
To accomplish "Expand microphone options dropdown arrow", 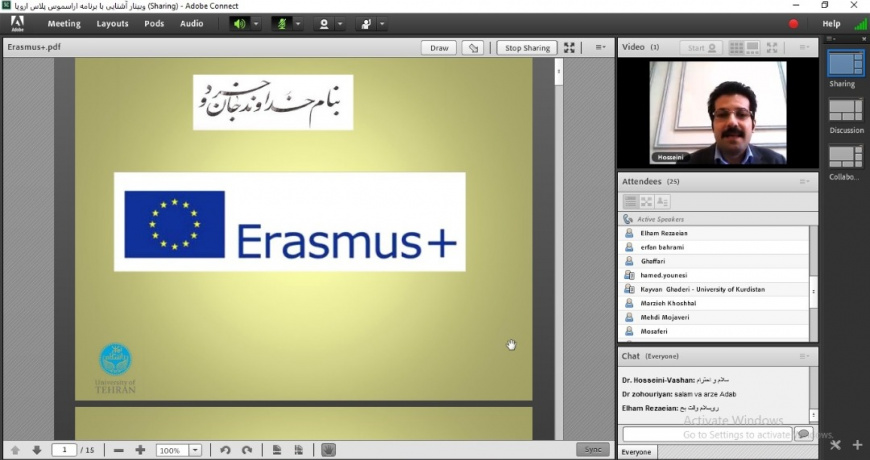I will point(298,24).
